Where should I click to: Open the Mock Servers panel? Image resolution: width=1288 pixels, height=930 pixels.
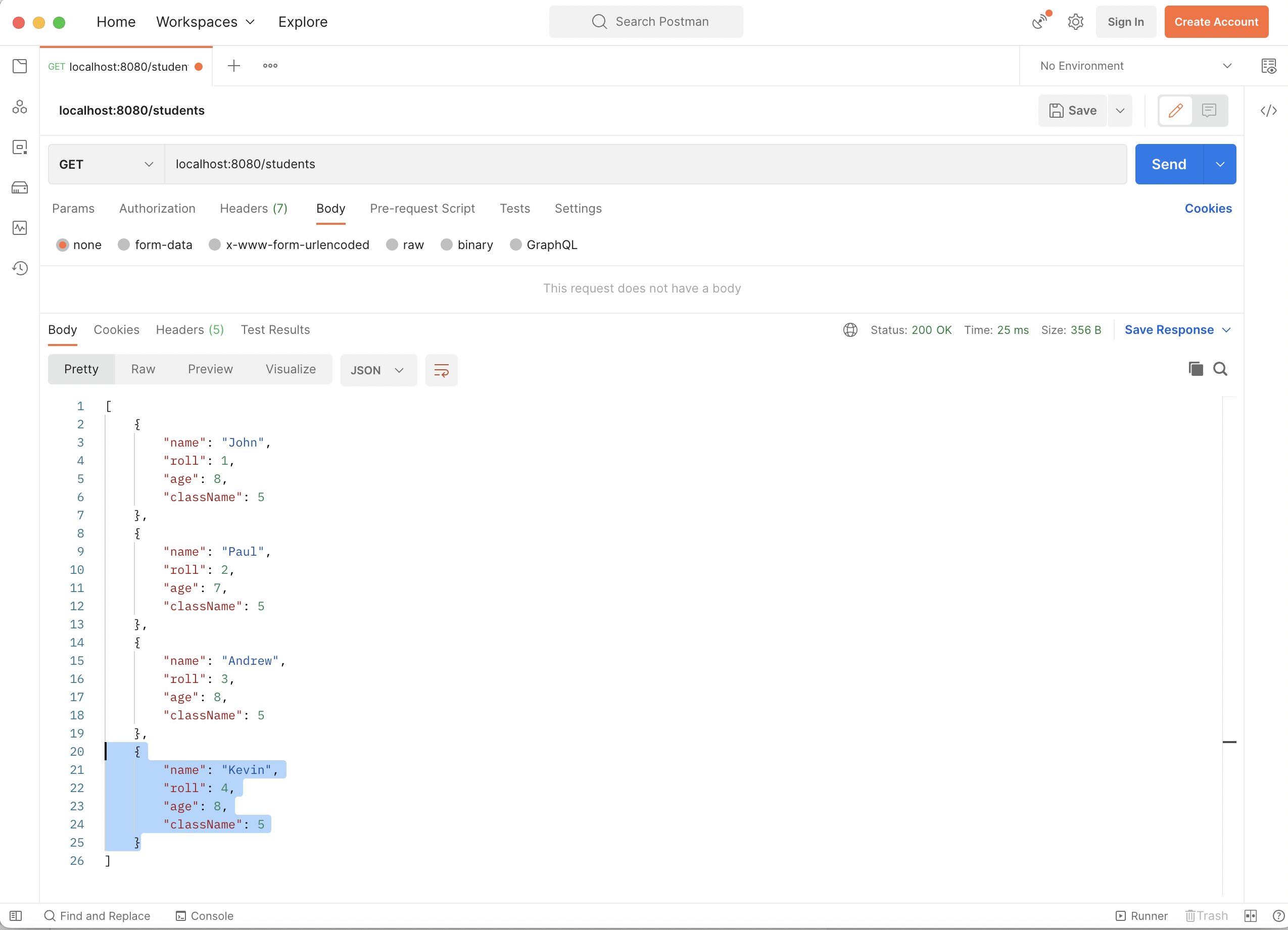point(19,187)
